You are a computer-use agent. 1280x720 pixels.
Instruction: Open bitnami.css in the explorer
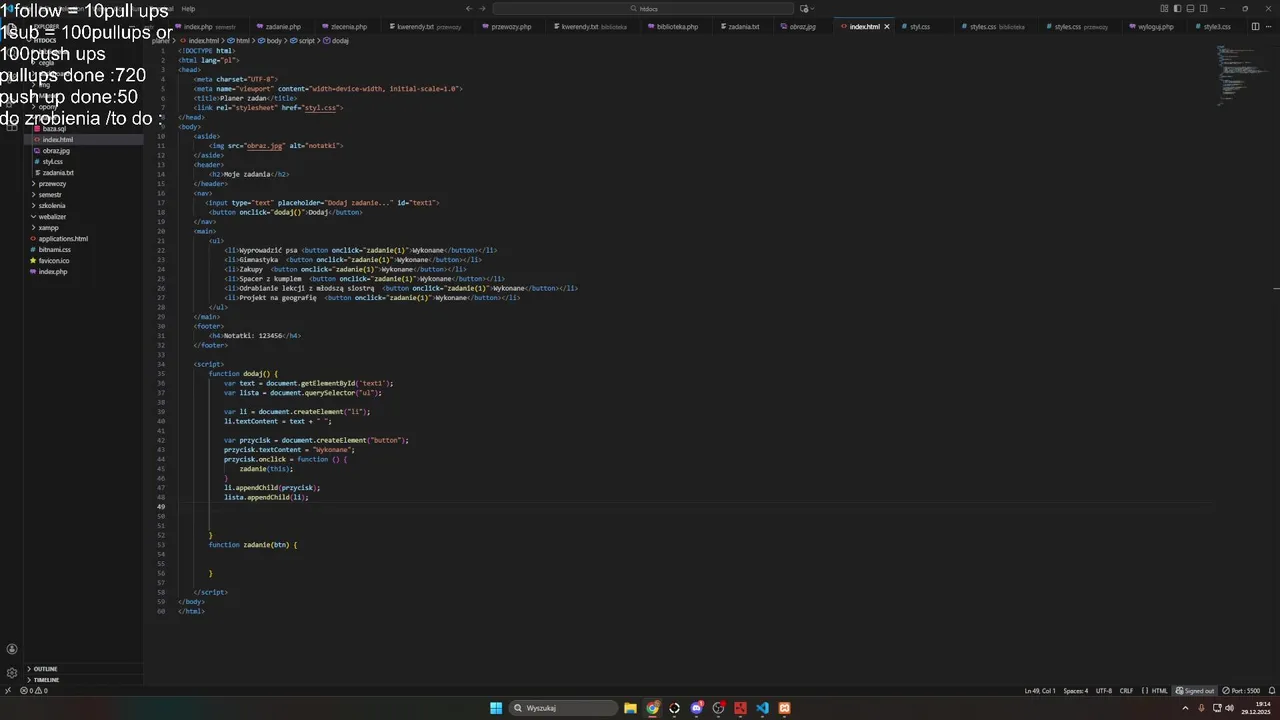(84, 250)
